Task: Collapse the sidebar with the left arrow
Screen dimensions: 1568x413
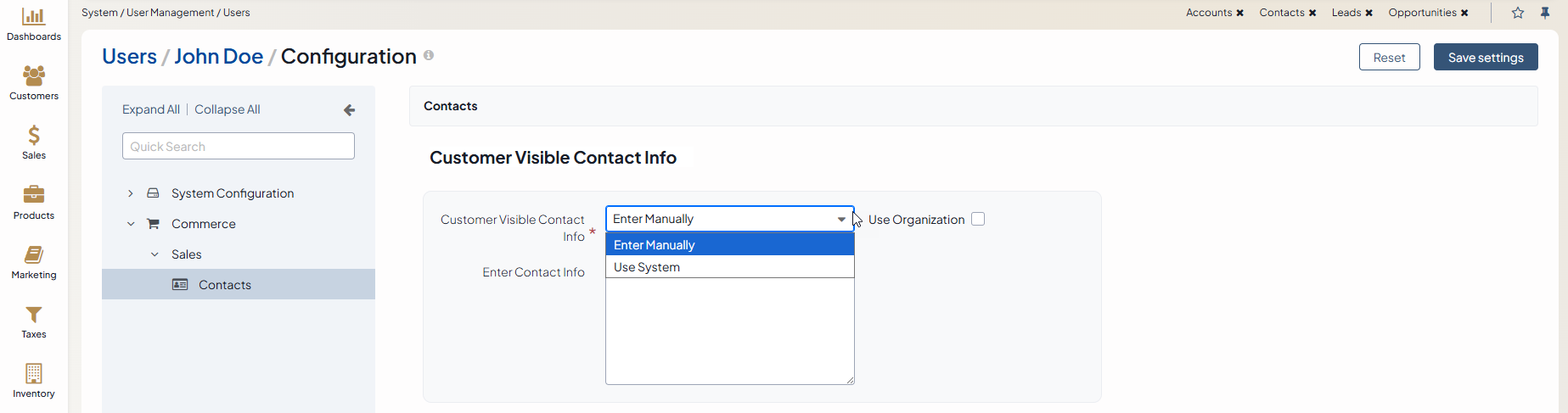Action: click(x=349, y=110)
